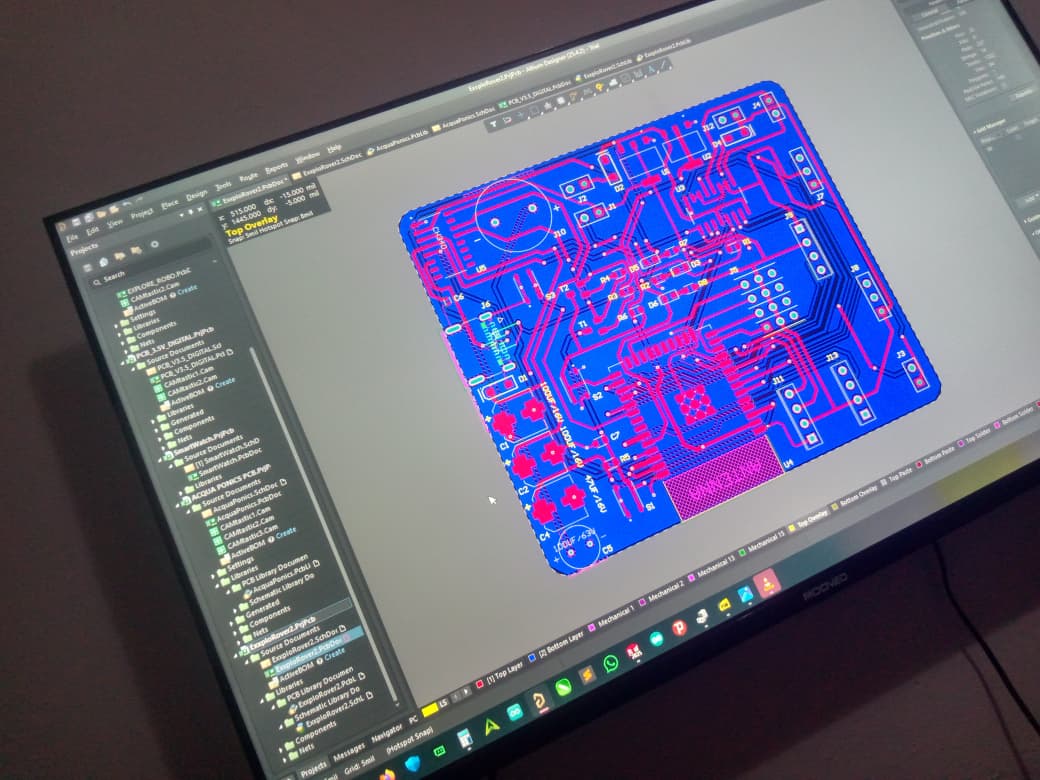Open the Help menu
The width and height of the screenshot is (1040, 780).
click(x=334, y=148)
